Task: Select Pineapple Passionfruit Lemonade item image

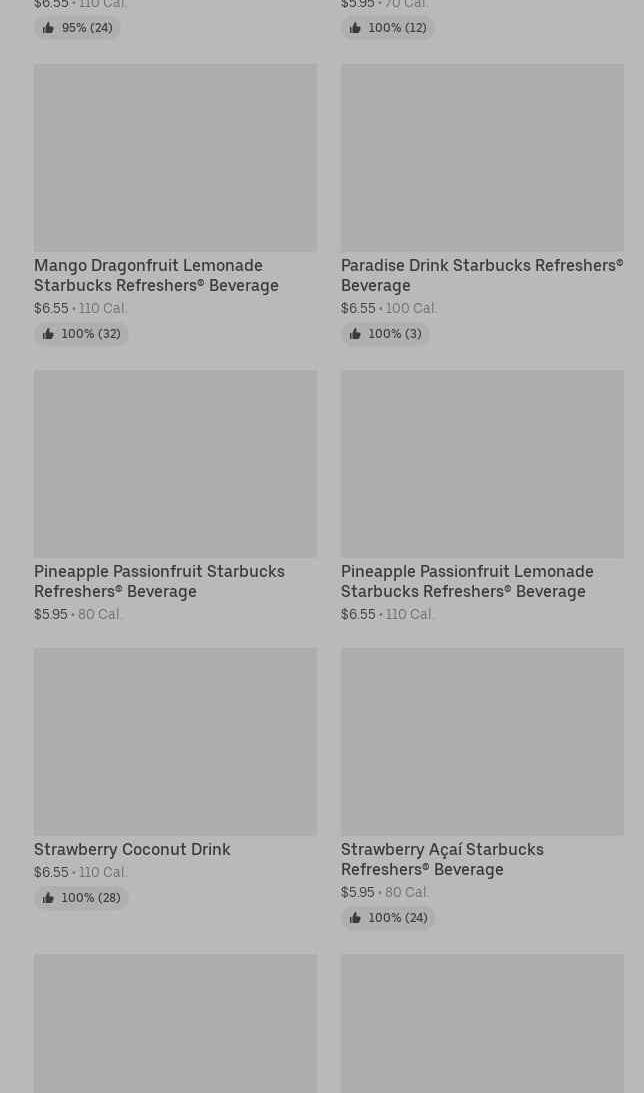Action: click(x=482, y=464)
